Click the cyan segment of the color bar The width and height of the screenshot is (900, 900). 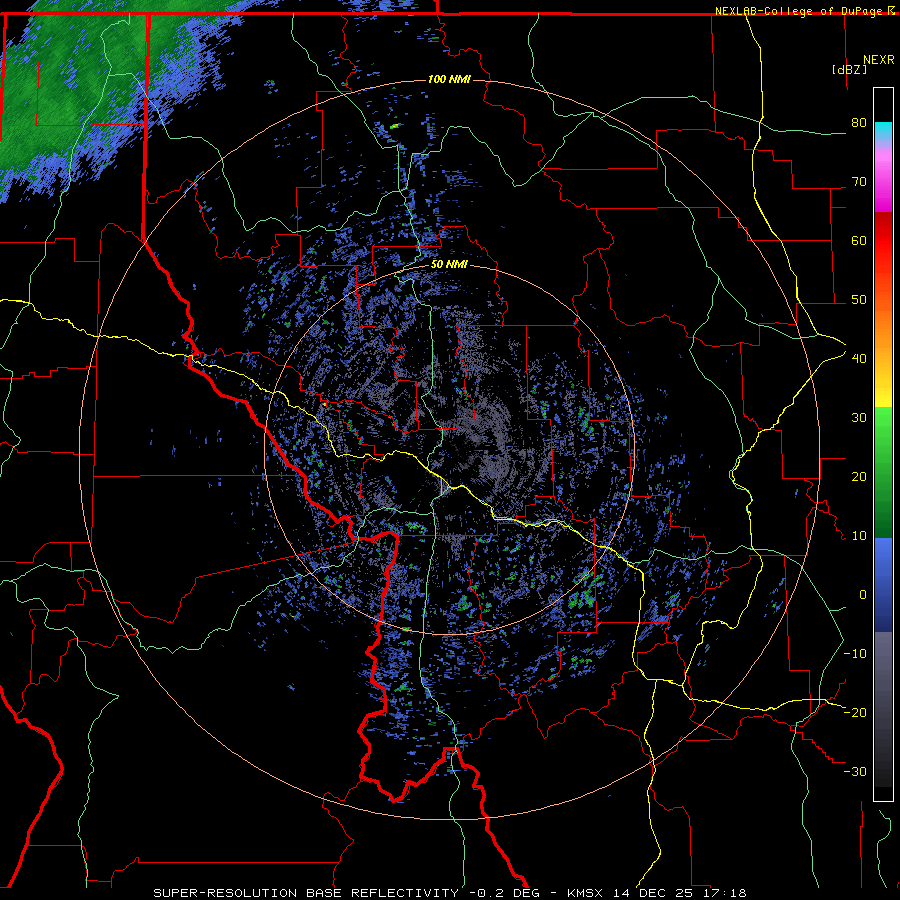pos(883,131)
